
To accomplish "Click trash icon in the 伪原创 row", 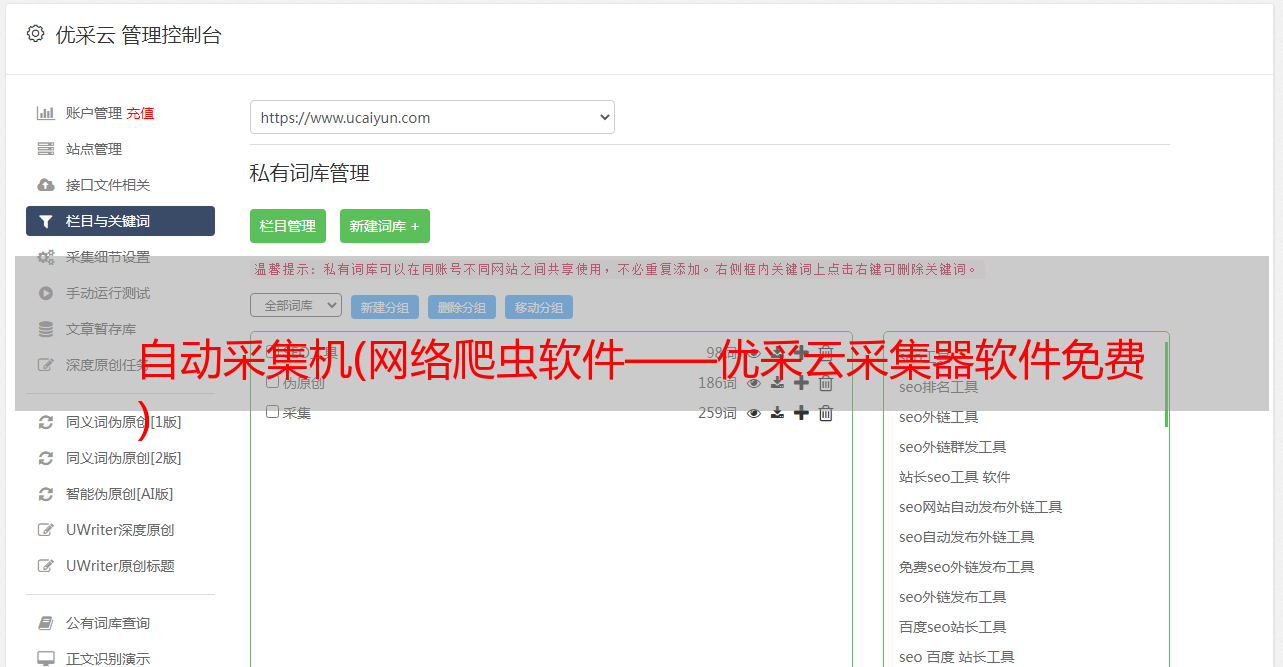I will (x=826, y=383).
